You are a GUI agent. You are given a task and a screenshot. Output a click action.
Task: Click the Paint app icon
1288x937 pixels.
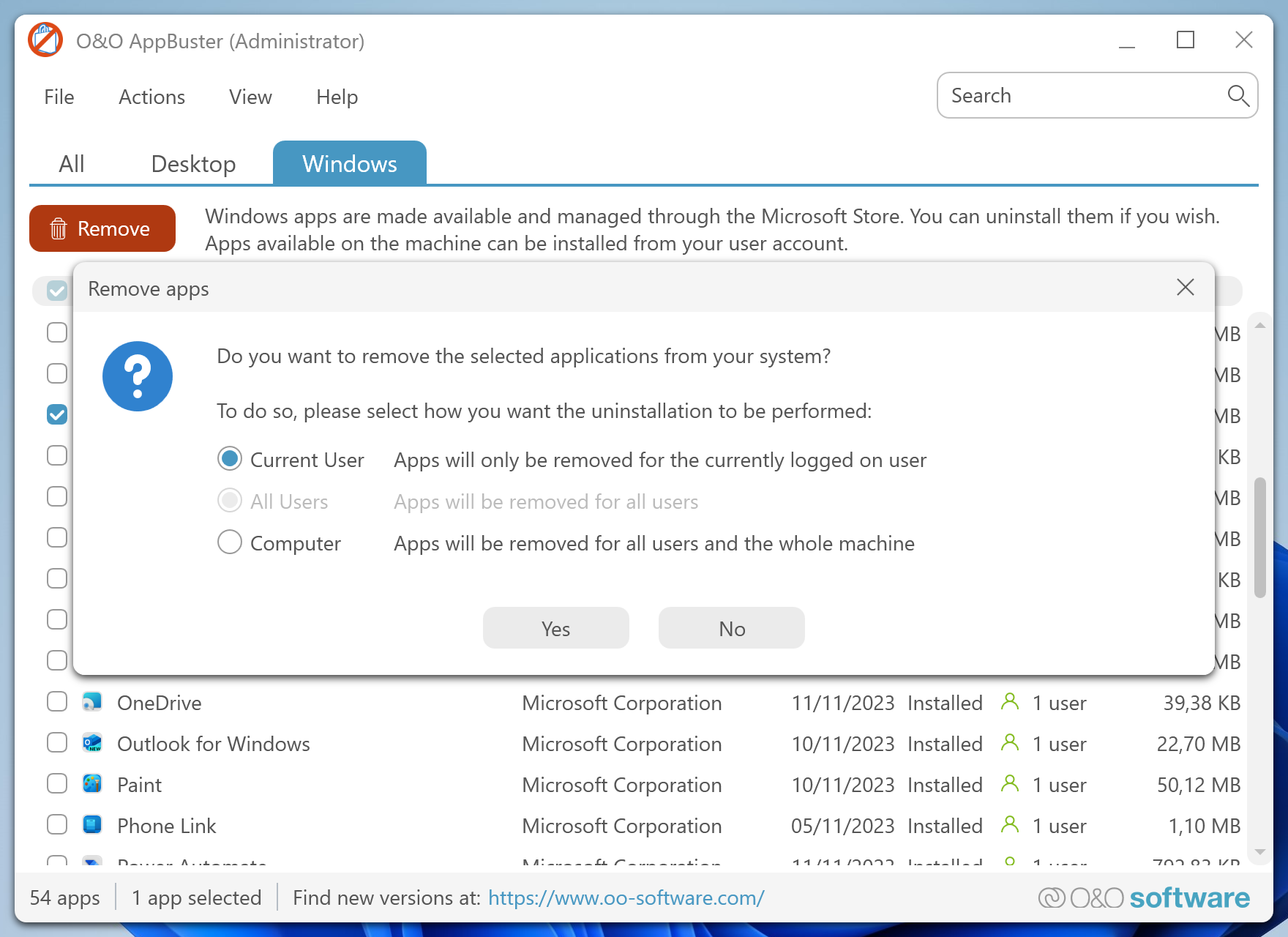tap(92, 784)
